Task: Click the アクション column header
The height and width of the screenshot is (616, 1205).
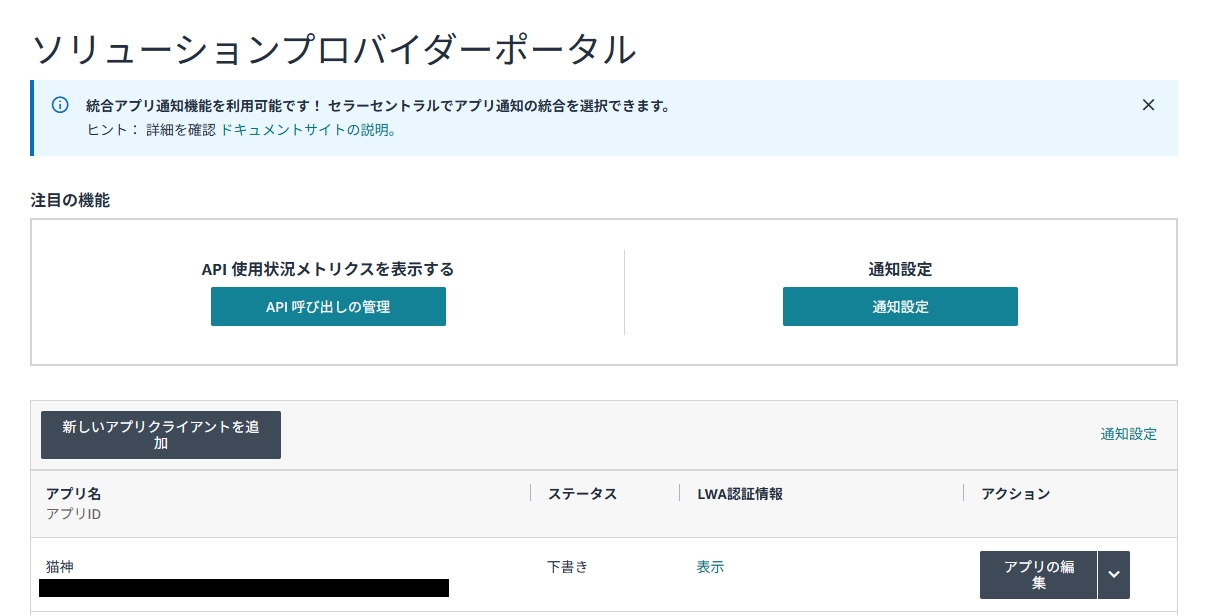Action: pos(1015,493)
